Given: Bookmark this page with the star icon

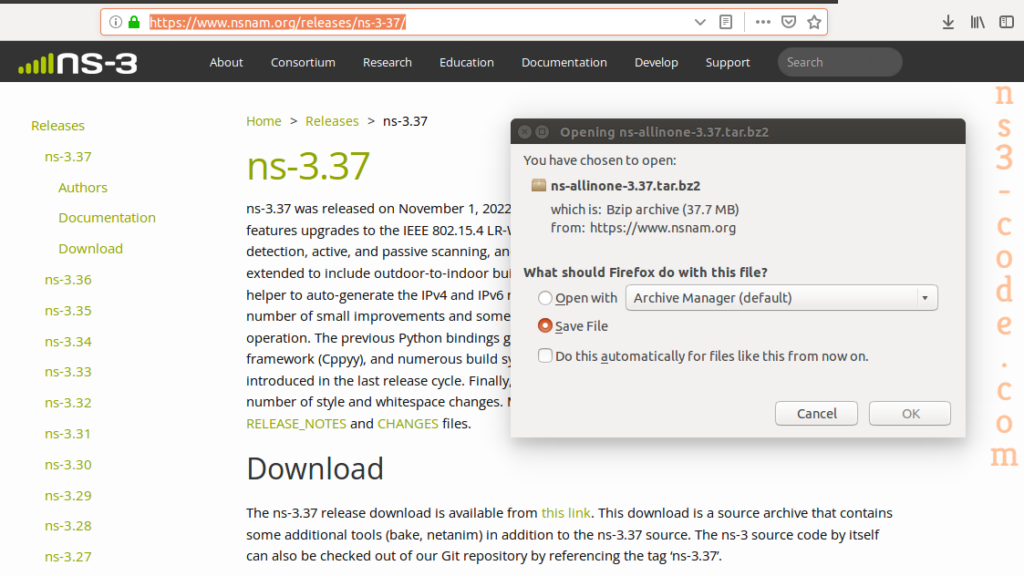Looking at the screenshot, I should (x=814, y=22).
